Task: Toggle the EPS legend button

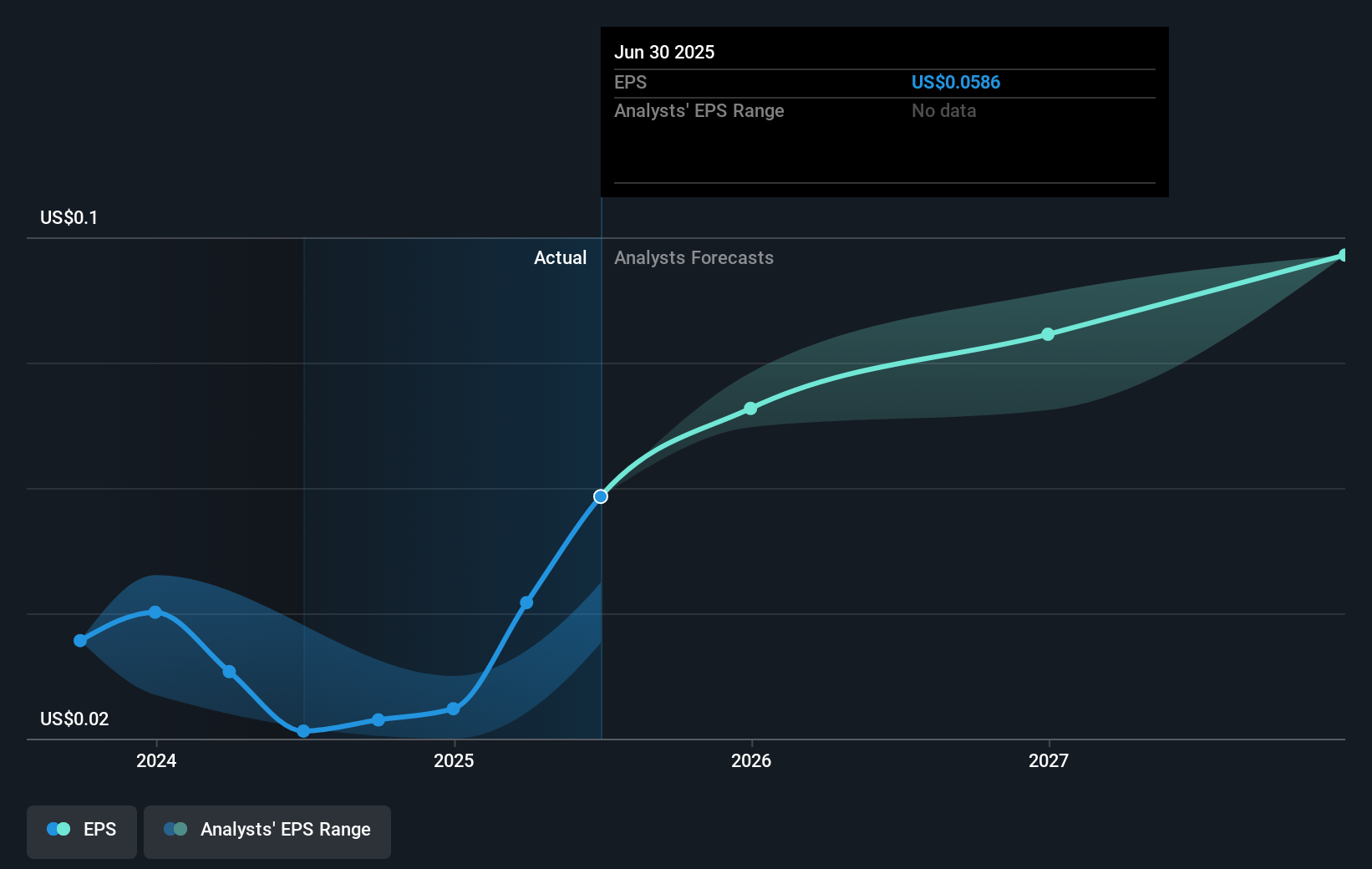Action: pyautogui.click(x=82, y=831)
